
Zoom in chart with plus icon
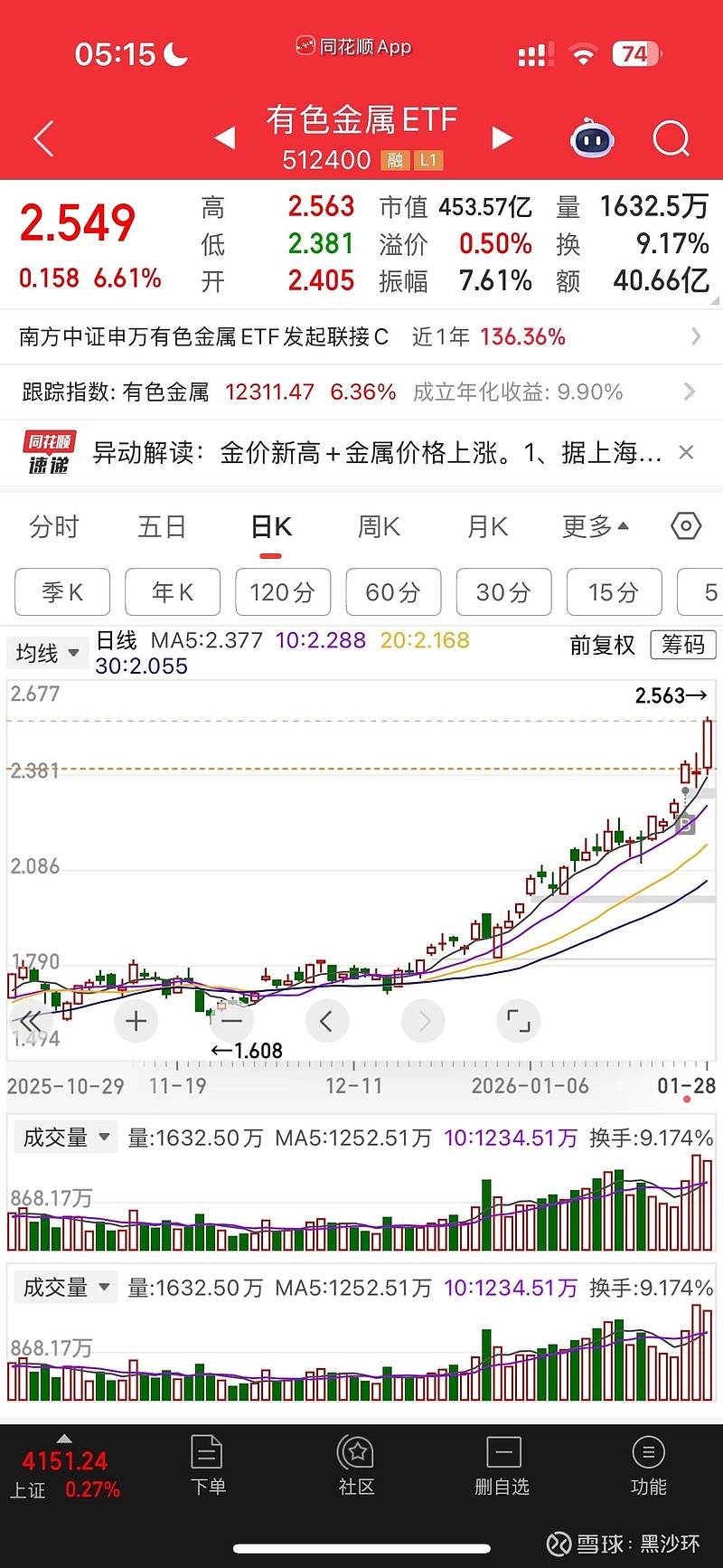(136, 1022)
